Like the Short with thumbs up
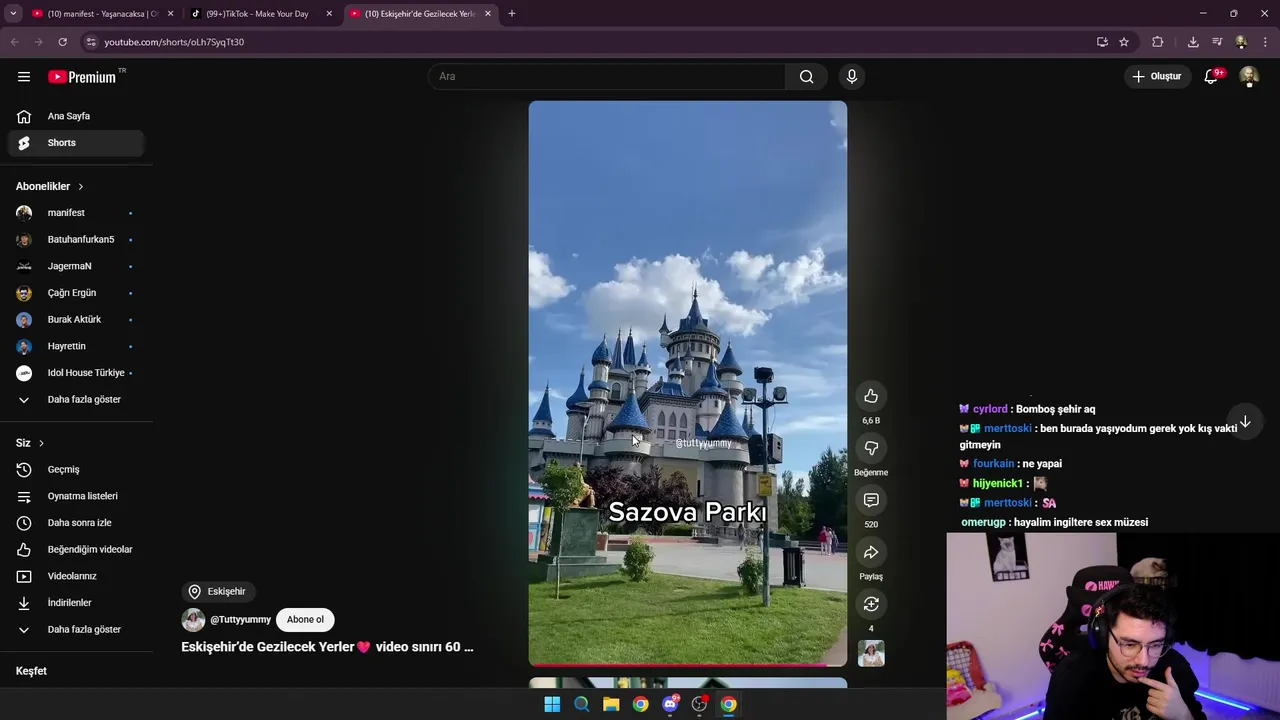This screenshot has width=1280, height=720. (x=871, y=396)
